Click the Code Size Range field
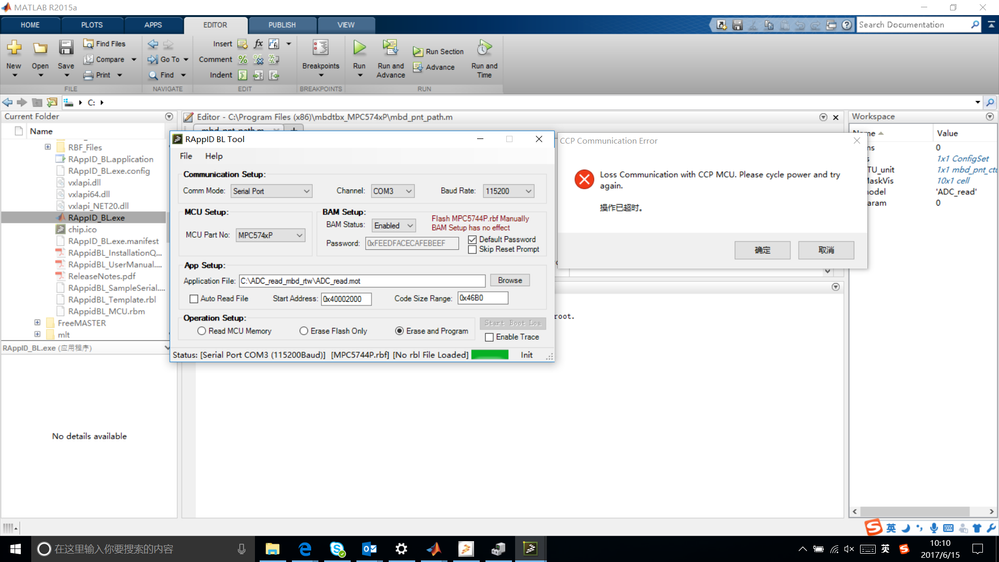This screenshot has height=562, width=999. tap(482, 298)
